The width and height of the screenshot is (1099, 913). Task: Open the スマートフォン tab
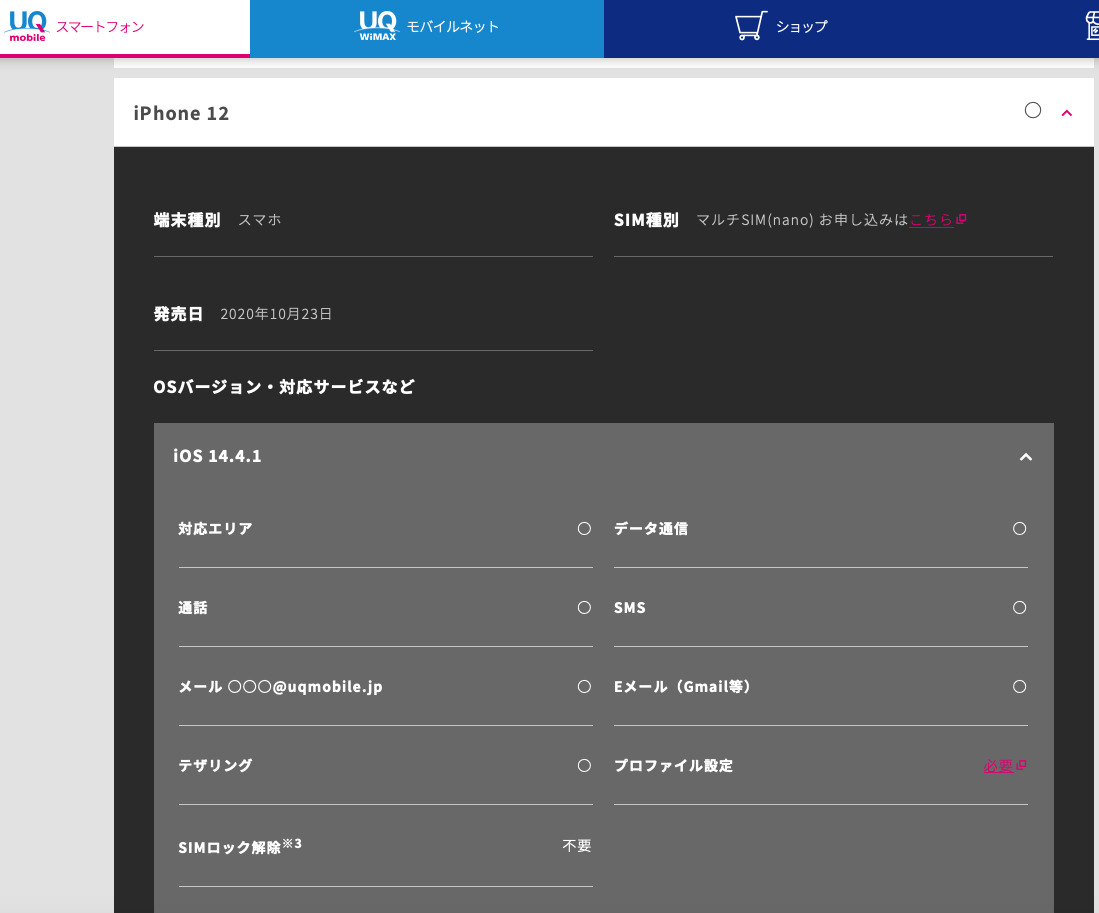coord(100,27)
